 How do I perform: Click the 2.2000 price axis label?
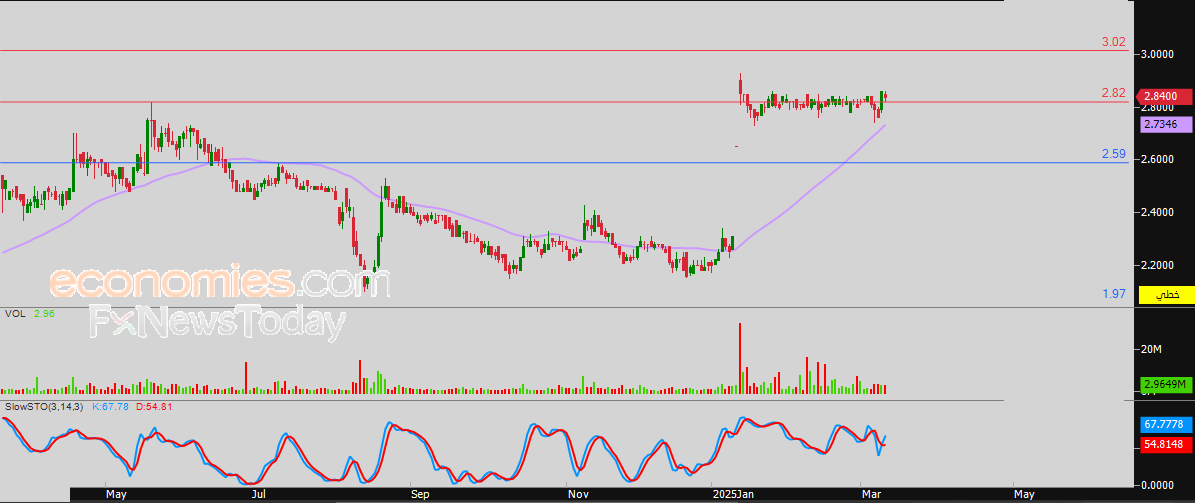point(1158,265)
